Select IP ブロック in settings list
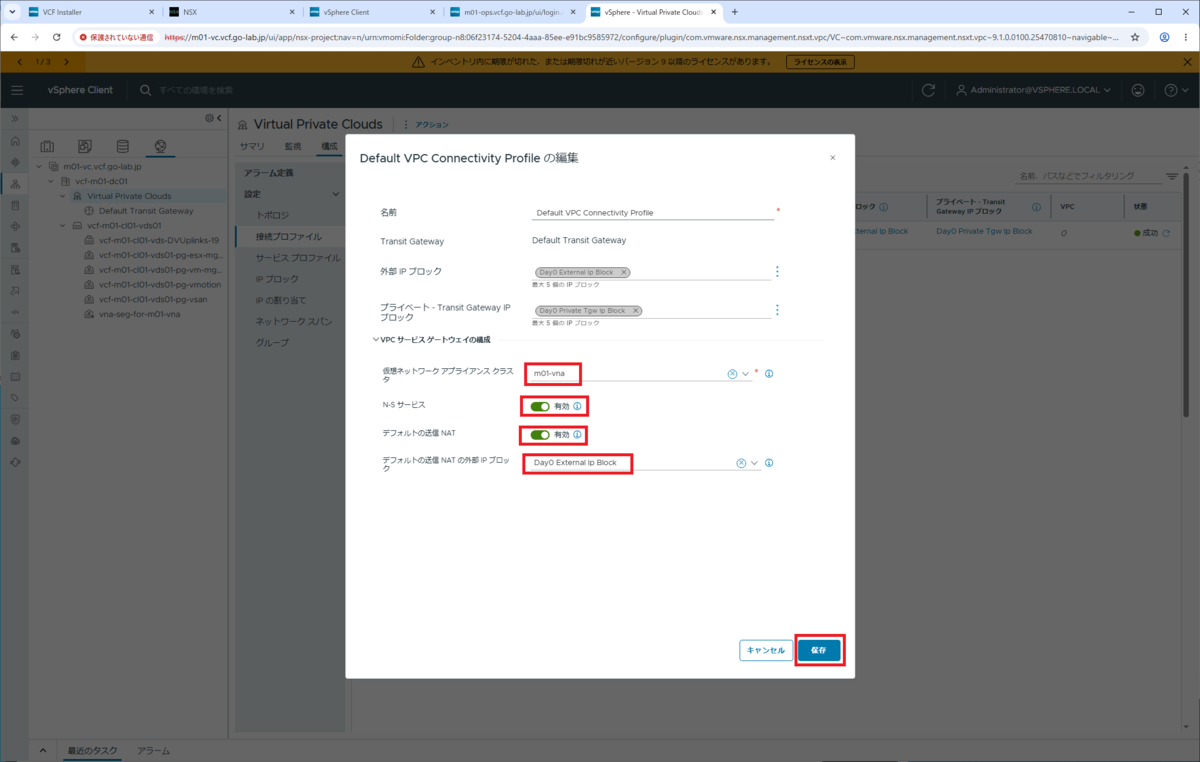 click(x=277, y=279)
